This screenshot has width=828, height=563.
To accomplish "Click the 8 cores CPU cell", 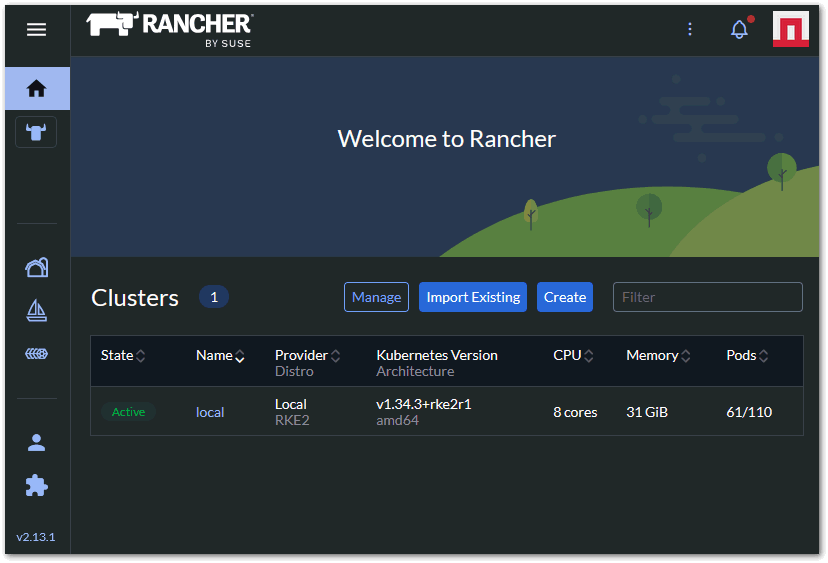I will coord(575,412).
